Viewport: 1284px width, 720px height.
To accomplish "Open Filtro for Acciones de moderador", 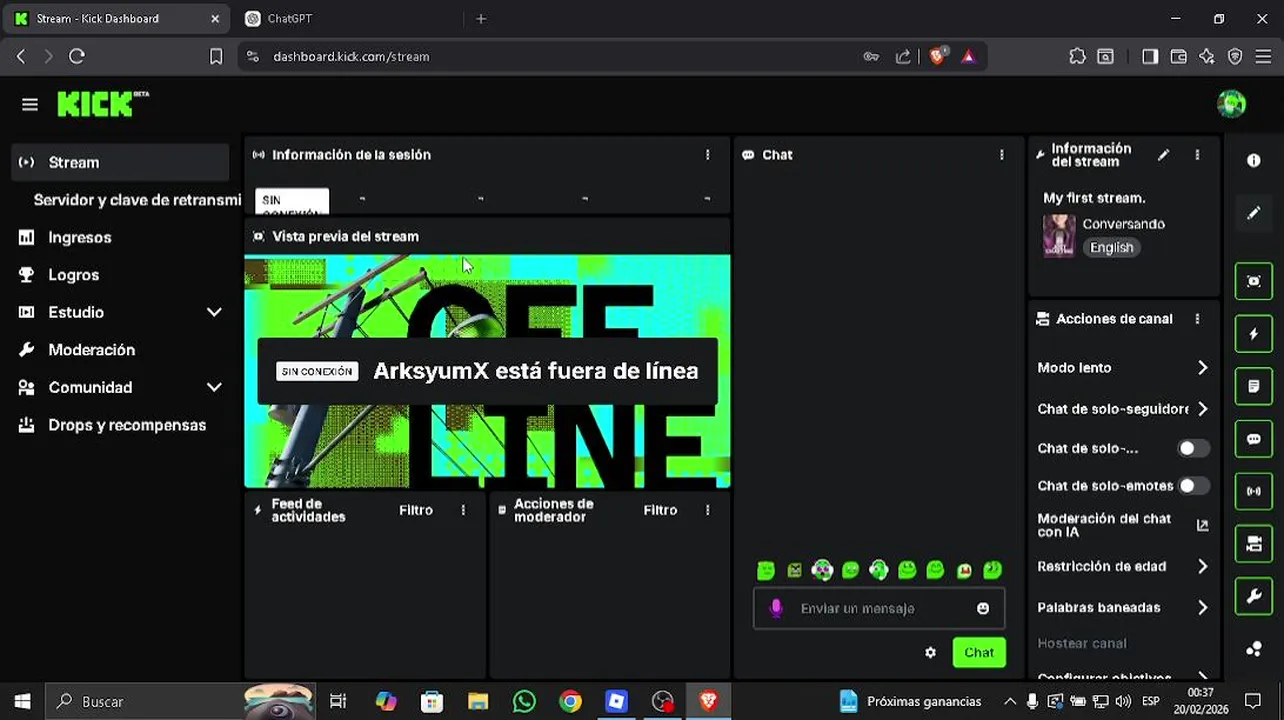I will (660, 510).
